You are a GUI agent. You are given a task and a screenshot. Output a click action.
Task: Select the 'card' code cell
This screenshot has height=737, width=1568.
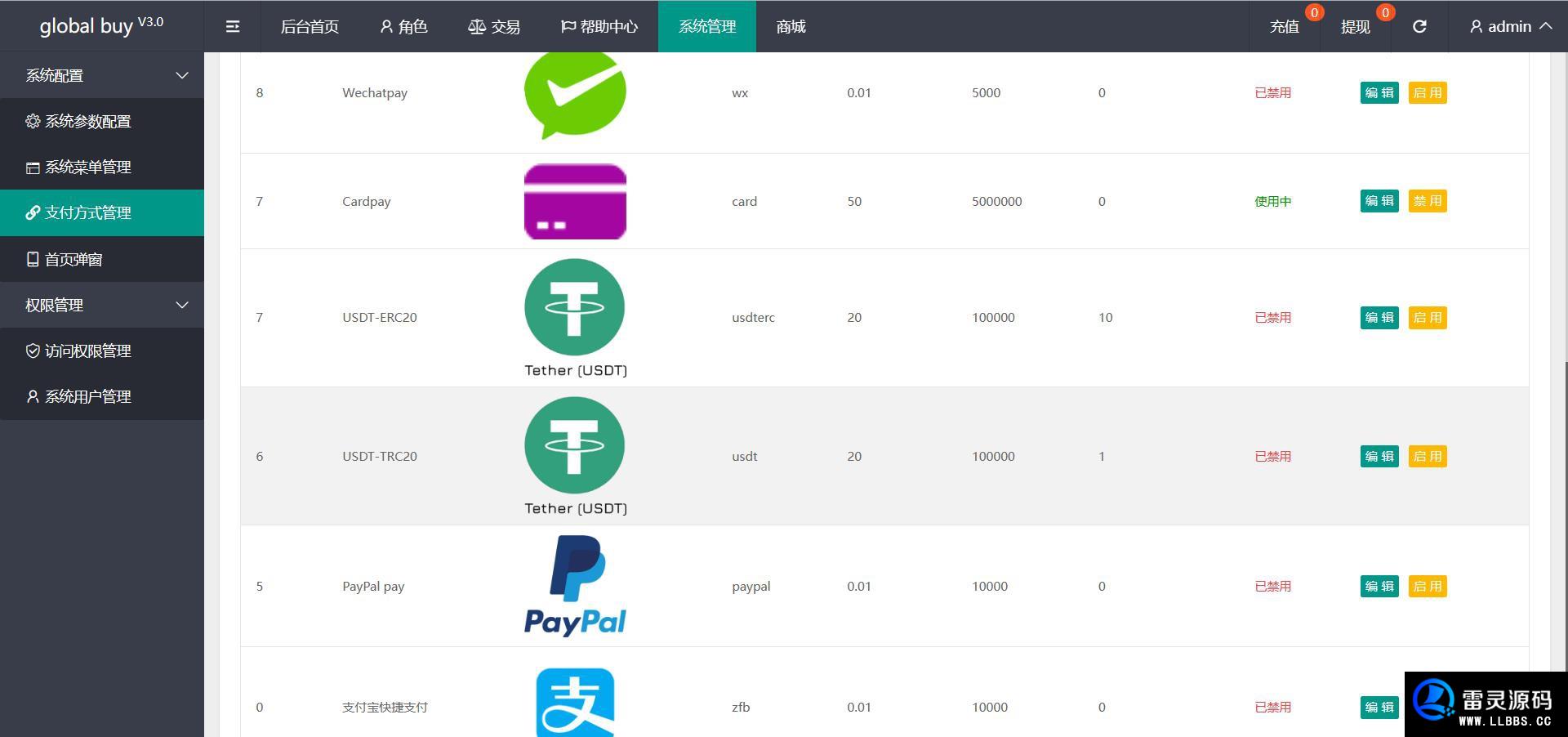click(x=744, y=201)
